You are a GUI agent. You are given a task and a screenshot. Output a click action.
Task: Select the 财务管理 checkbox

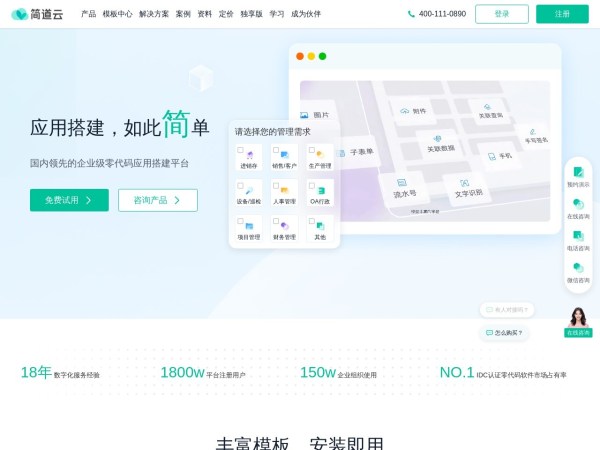[x=276, y=220]
